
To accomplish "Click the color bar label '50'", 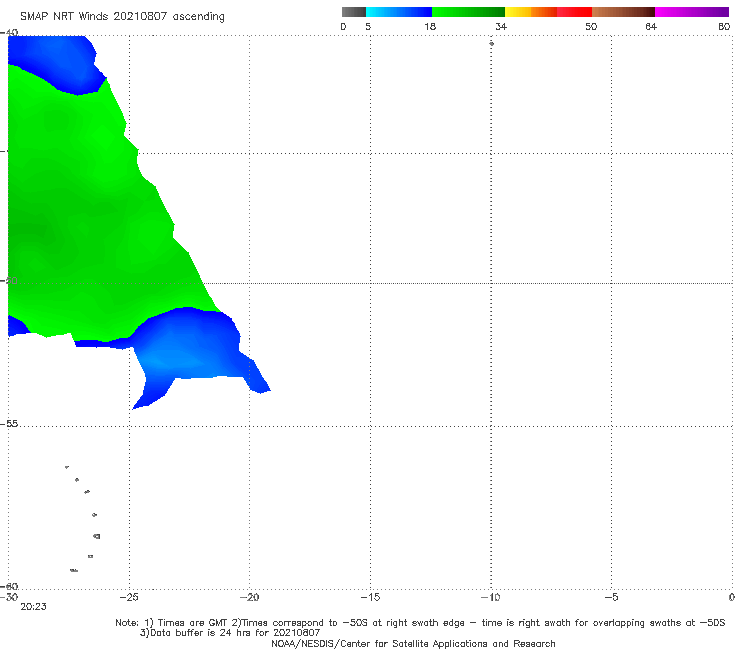I will [591, 26].
